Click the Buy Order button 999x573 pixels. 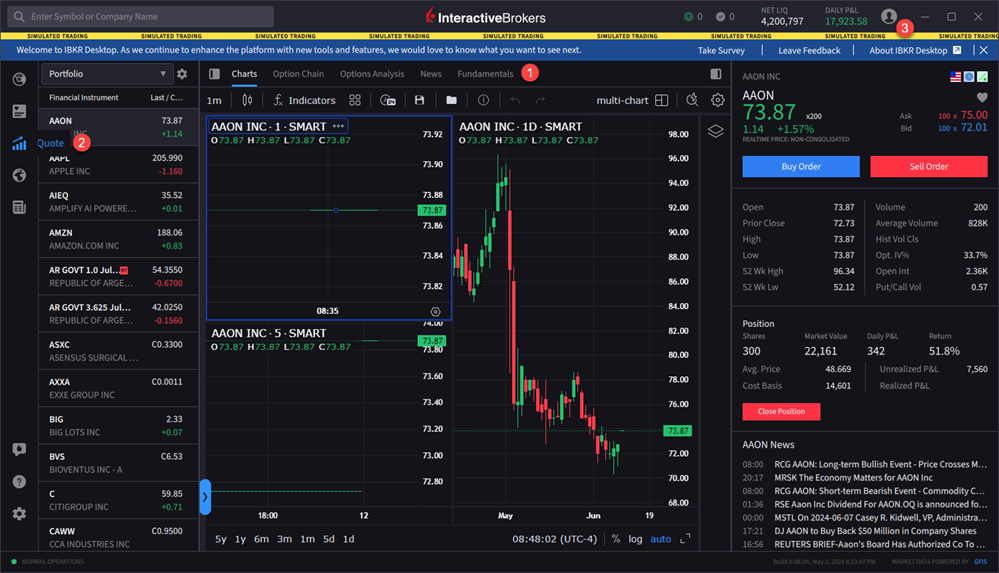pos(801,166)
